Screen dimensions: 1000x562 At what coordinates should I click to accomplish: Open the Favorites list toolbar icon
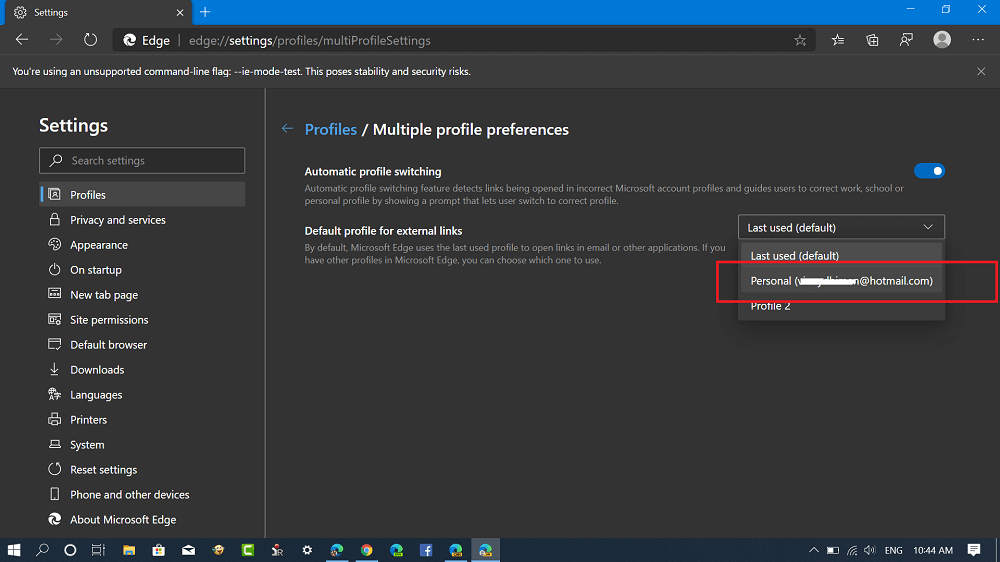click(x=838, y=40)
